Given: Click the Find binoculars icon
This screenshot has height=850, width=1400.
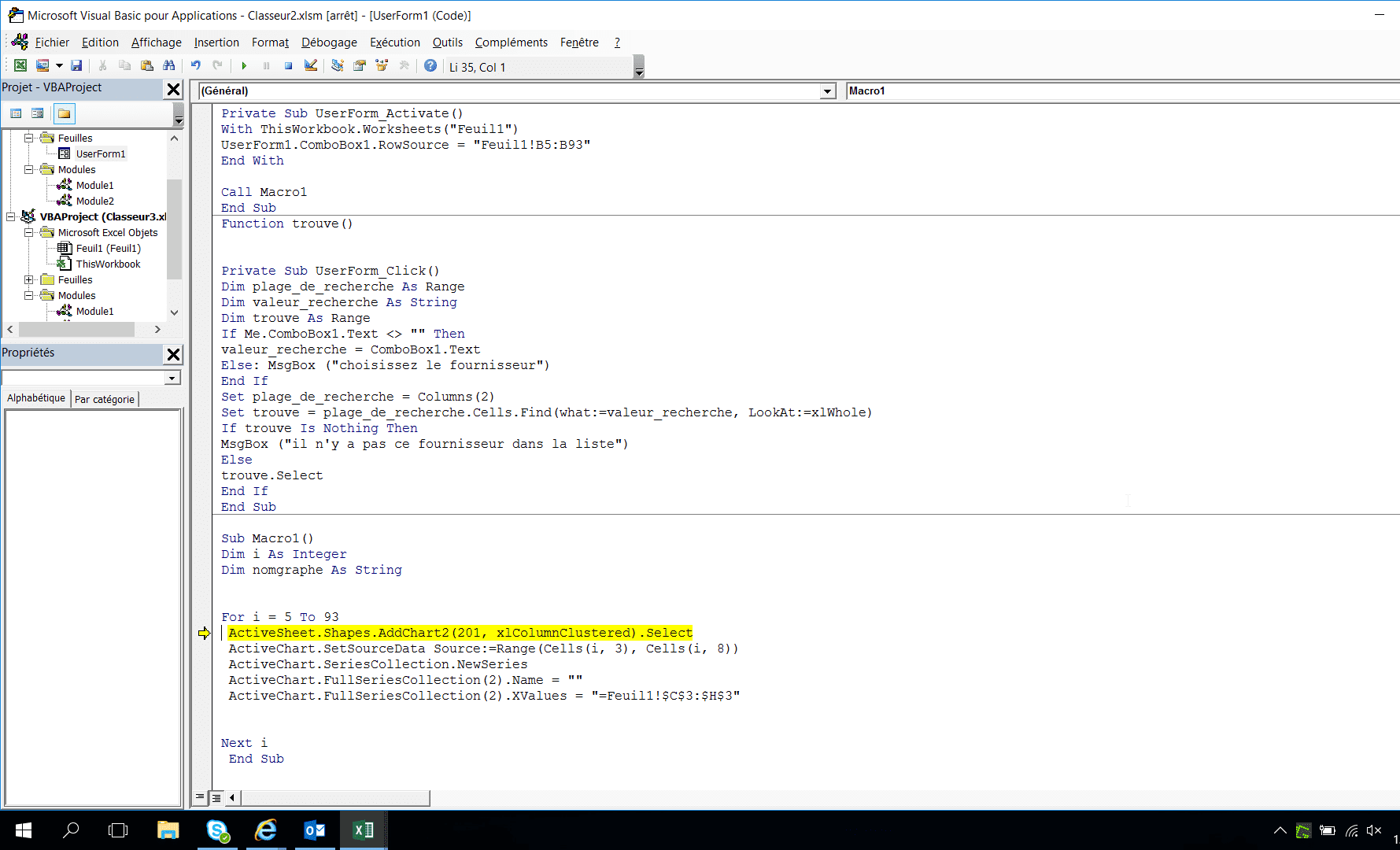Looking at the screenshot, I should (x=168, y=66).
